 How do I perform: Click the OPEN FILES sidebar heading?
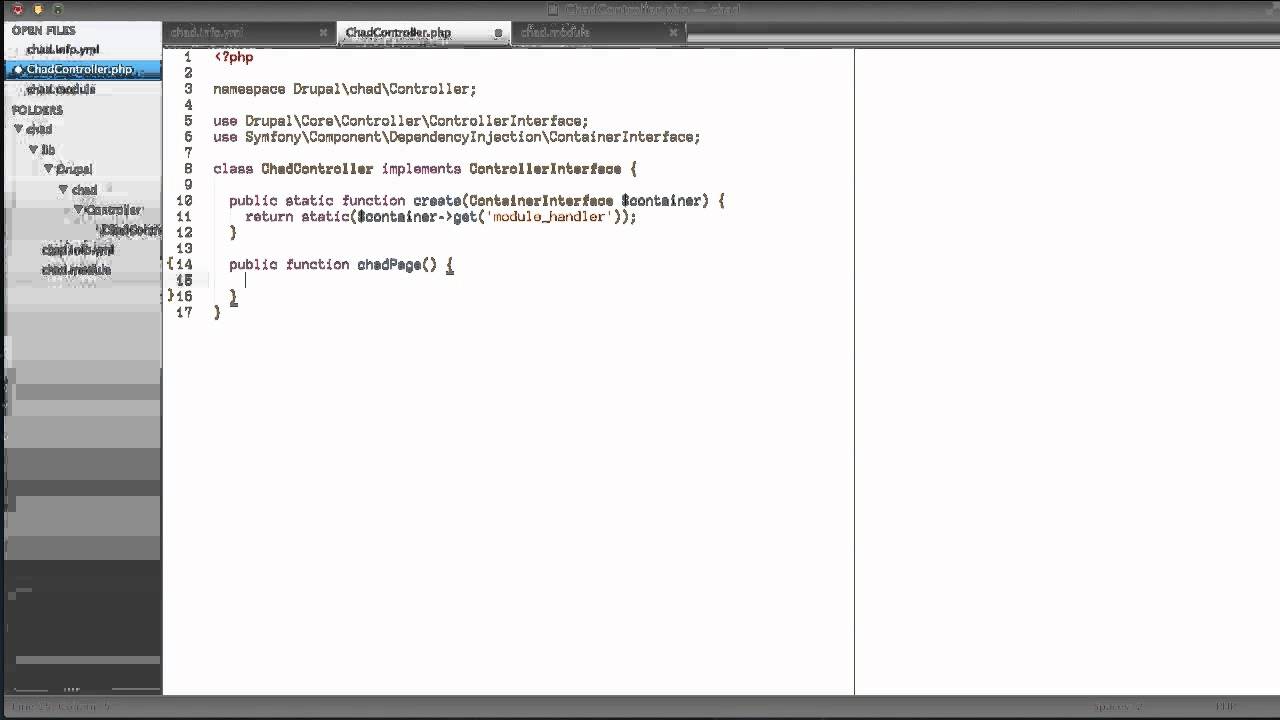coord(43,30)
